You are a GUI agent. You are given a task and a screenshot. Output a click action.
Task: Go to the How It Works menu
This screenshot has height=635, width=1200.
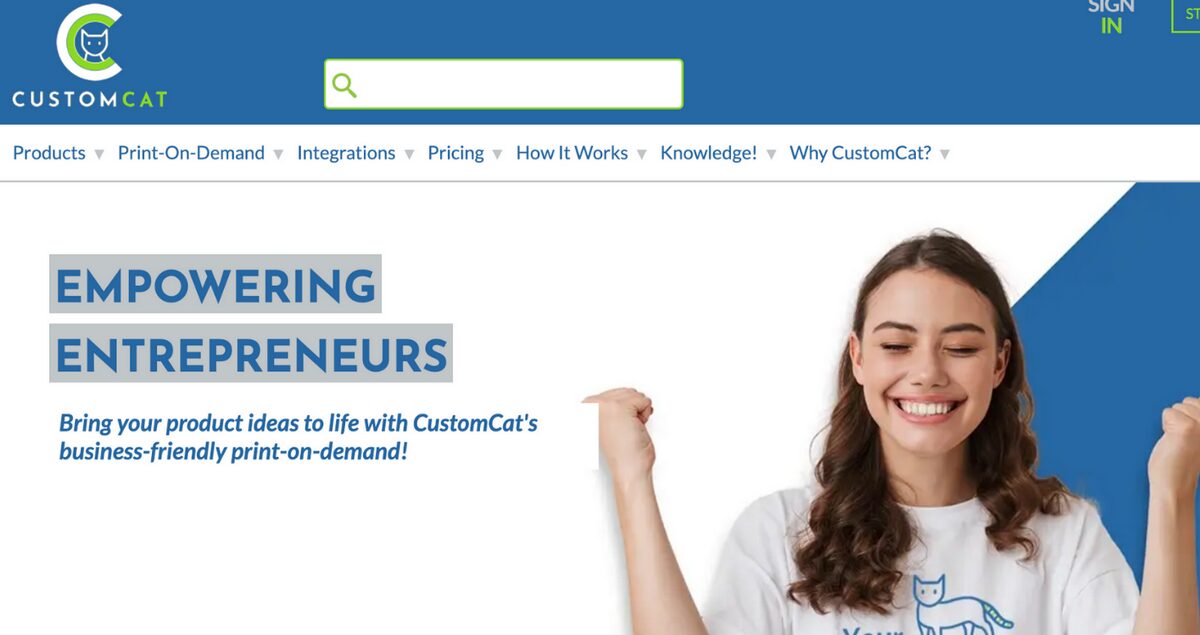pos(572,153)
